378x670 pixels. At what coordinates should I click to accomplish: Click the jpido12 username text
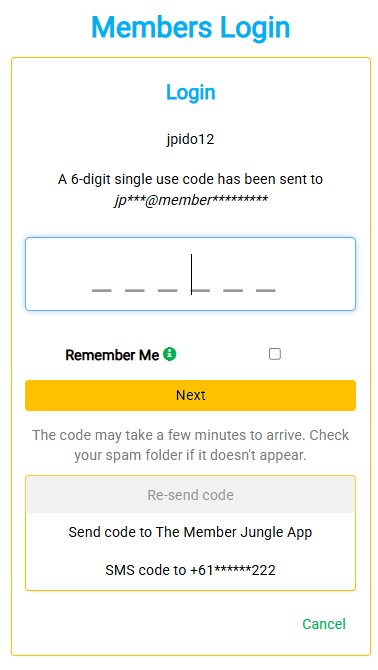click(x=190, y=139)
